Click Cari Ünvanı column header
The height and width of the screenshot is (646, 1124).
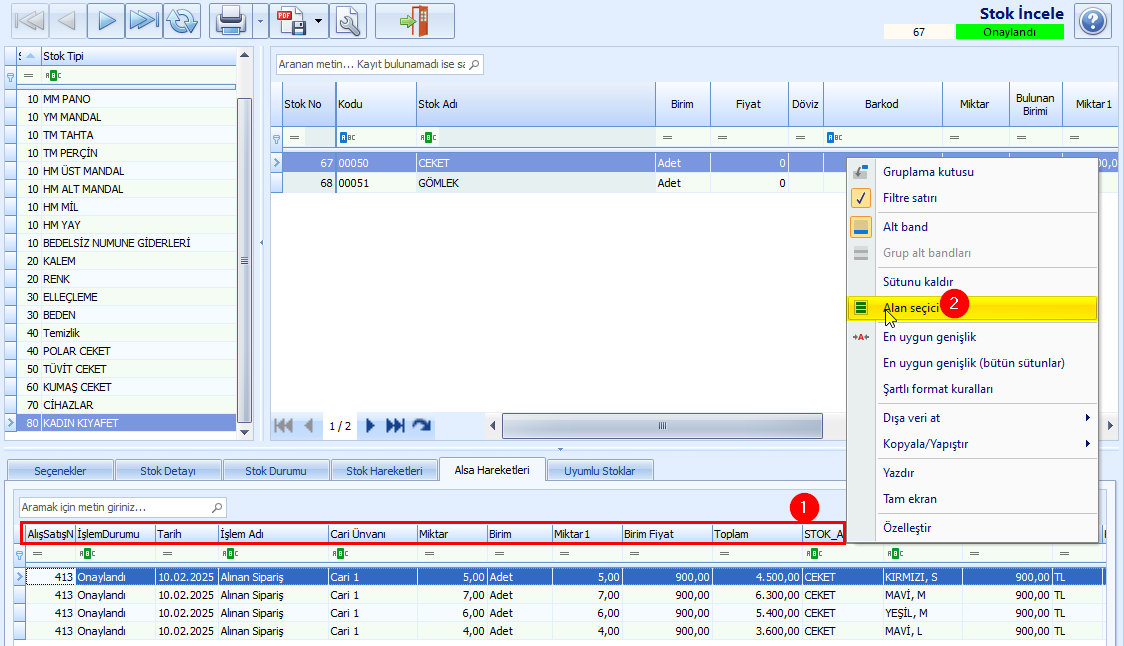[373, 534]
